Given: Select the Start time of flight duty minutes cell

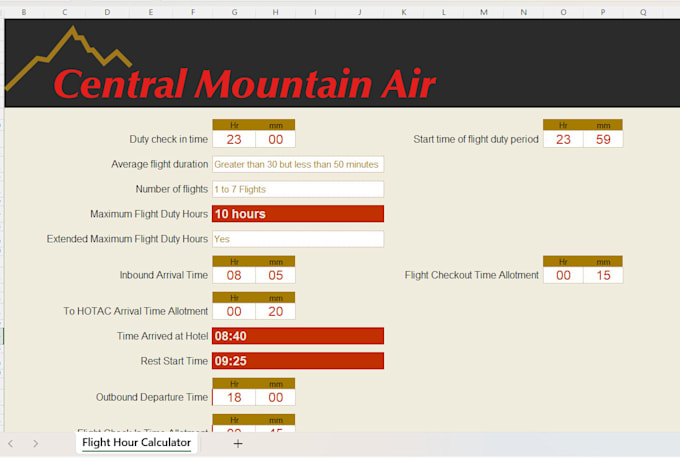Looking at the screenshot, I should pos(603,139).
